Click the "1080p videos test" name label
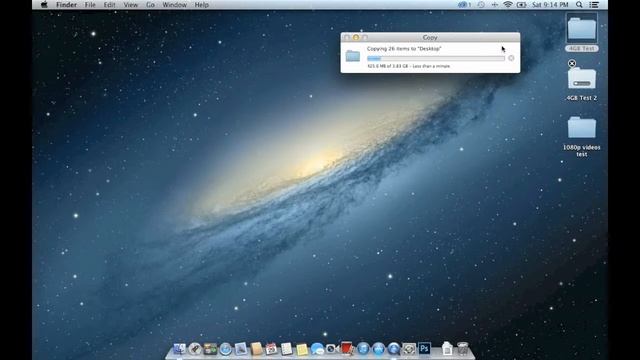This screenshot has height=360, width=640. pyautogui.click(x=582, y=151)
